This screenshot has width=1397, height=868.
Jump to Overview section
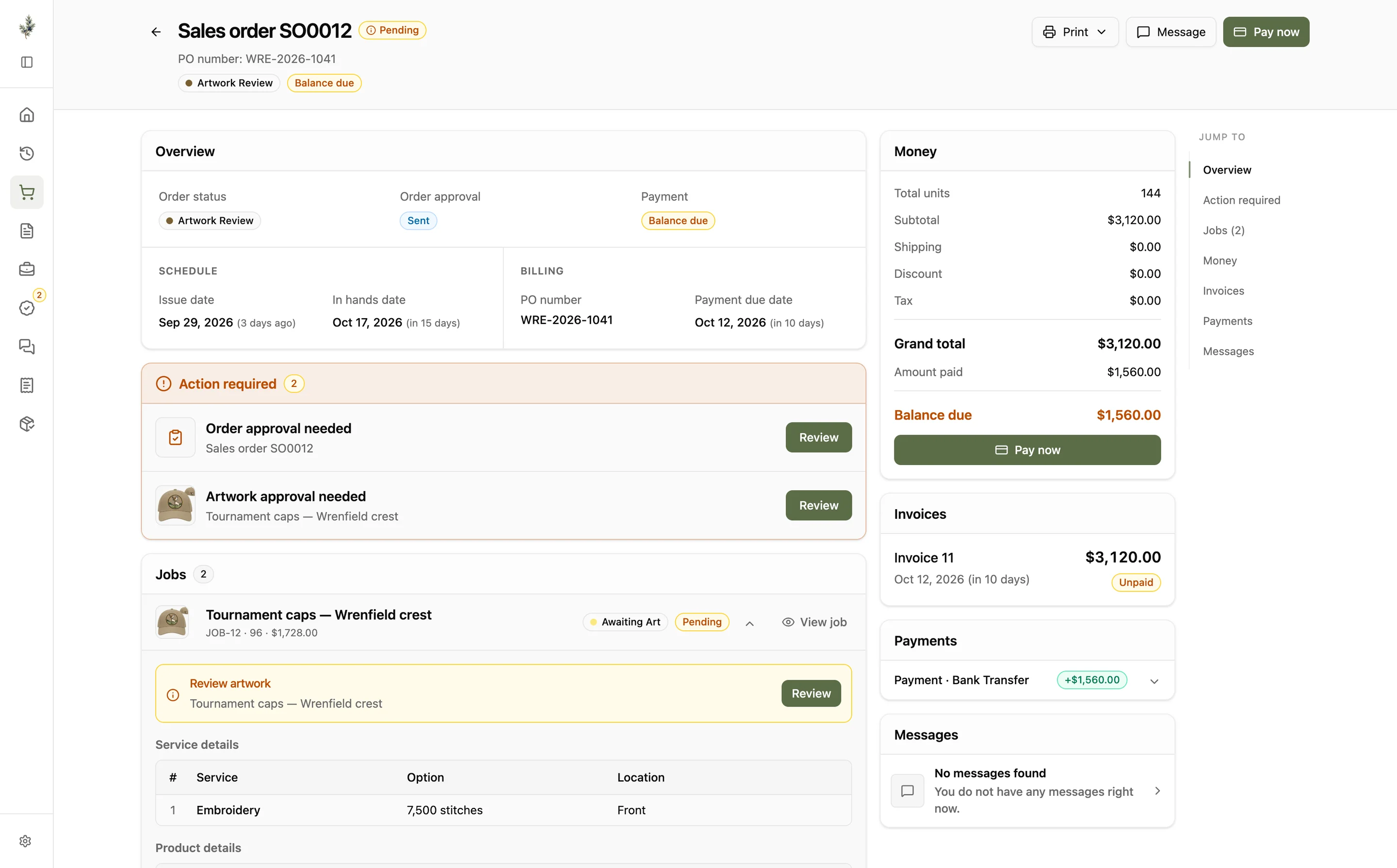click(1227, 169)
